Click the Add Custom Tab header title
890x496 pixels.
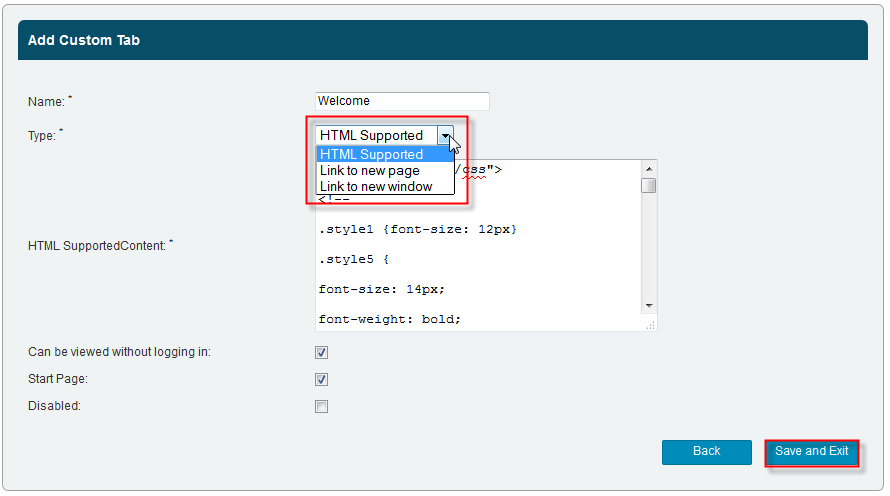(84, 41)
